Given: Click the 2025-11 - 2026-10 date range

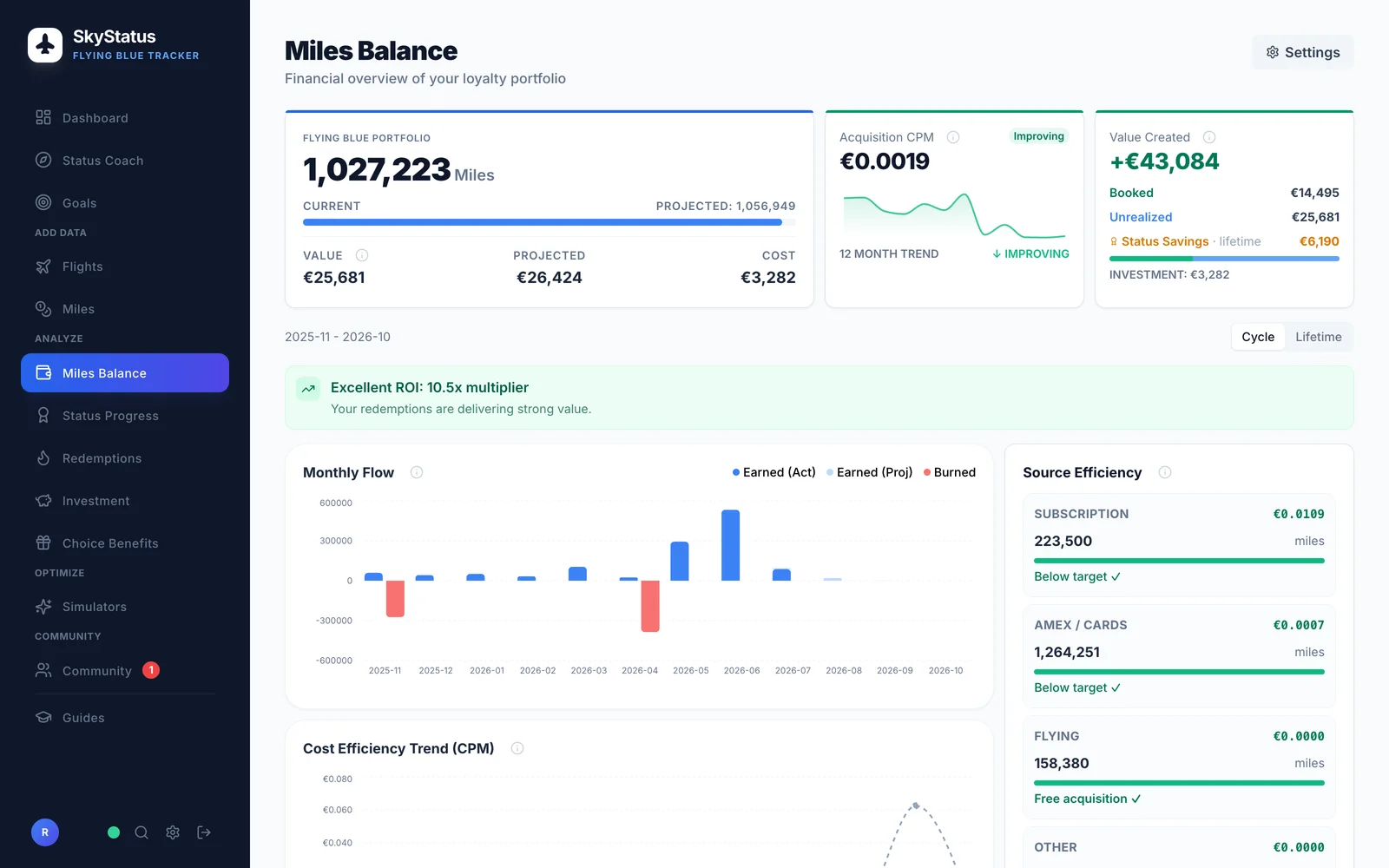Looking at the screenshot, I should click(338, 337).
